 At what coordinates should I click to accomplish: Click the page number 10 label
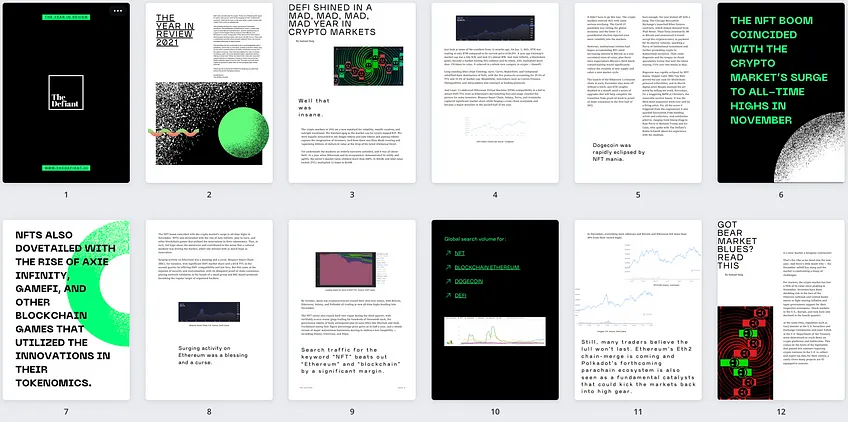(495, 412)
